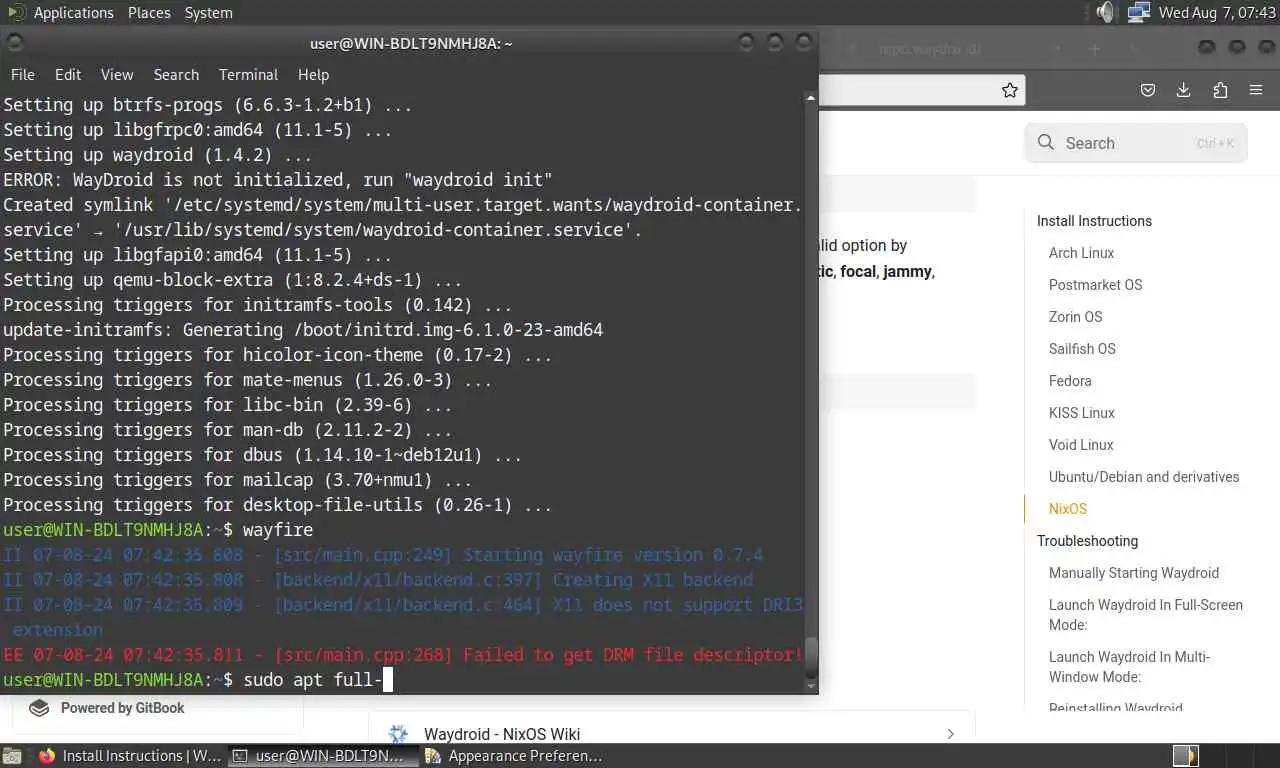Click the network connection icon in the panel

tap(1138, 13)
